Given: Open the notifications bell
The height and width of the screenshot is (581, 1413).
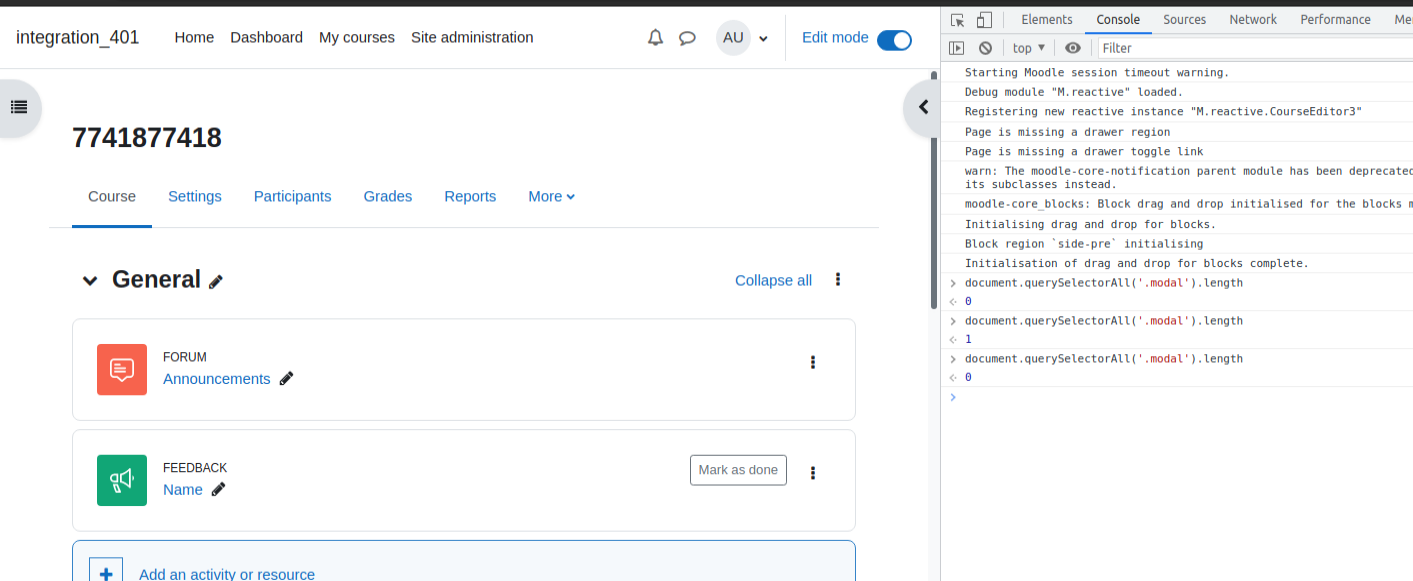Looking at the screenshot, I should coord(655,38).
